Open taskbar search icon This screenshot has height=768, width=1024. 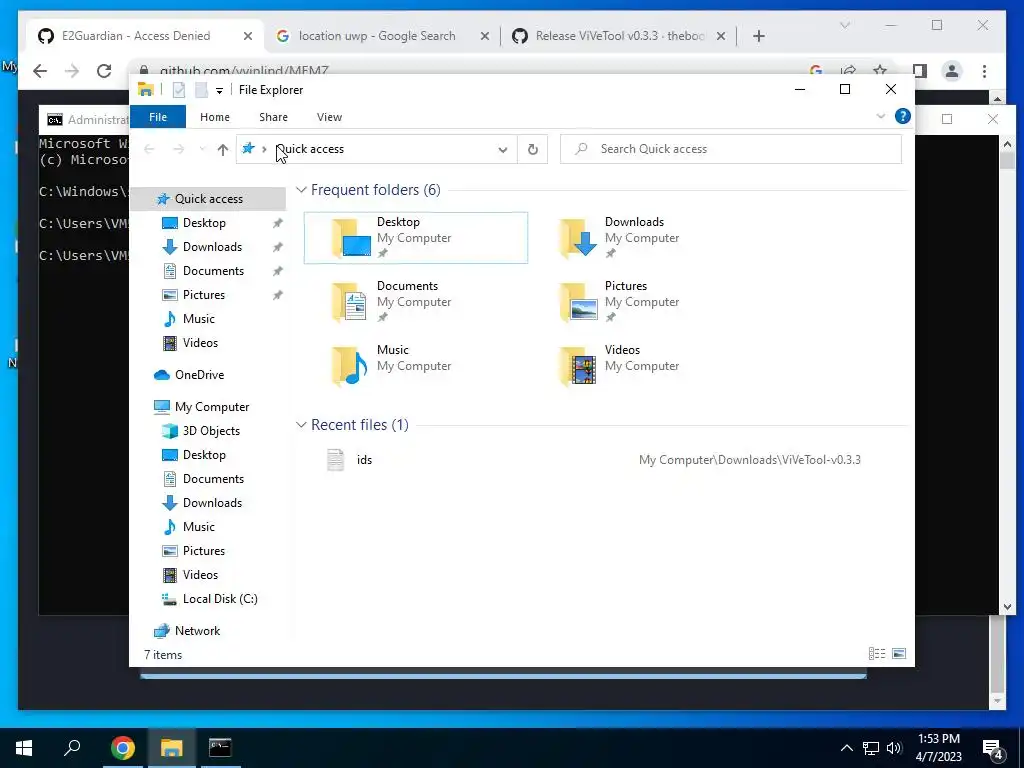coord(72,748)
